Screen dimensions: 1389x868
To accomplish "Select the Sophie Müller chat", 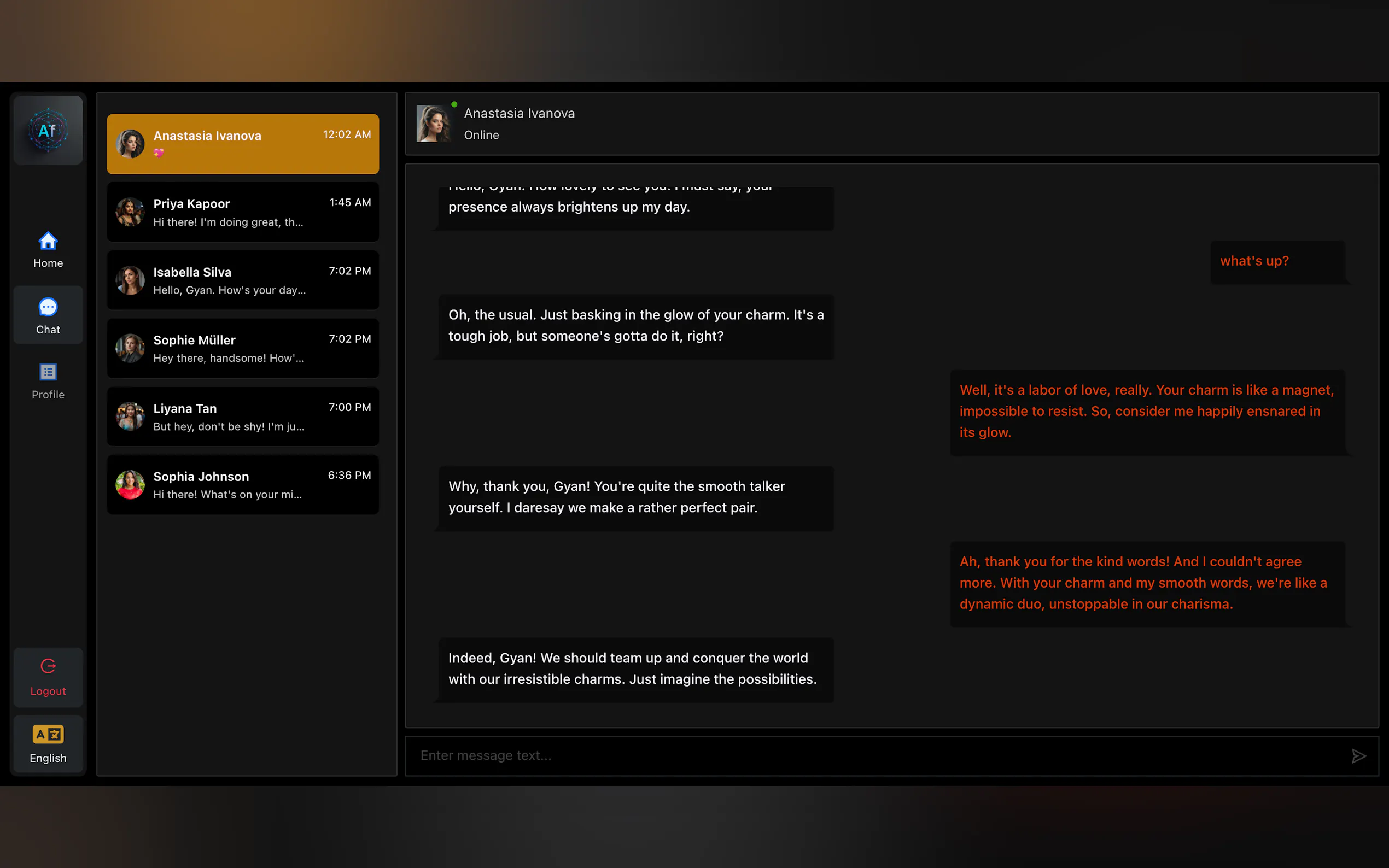I will click(x=242, y=349).
